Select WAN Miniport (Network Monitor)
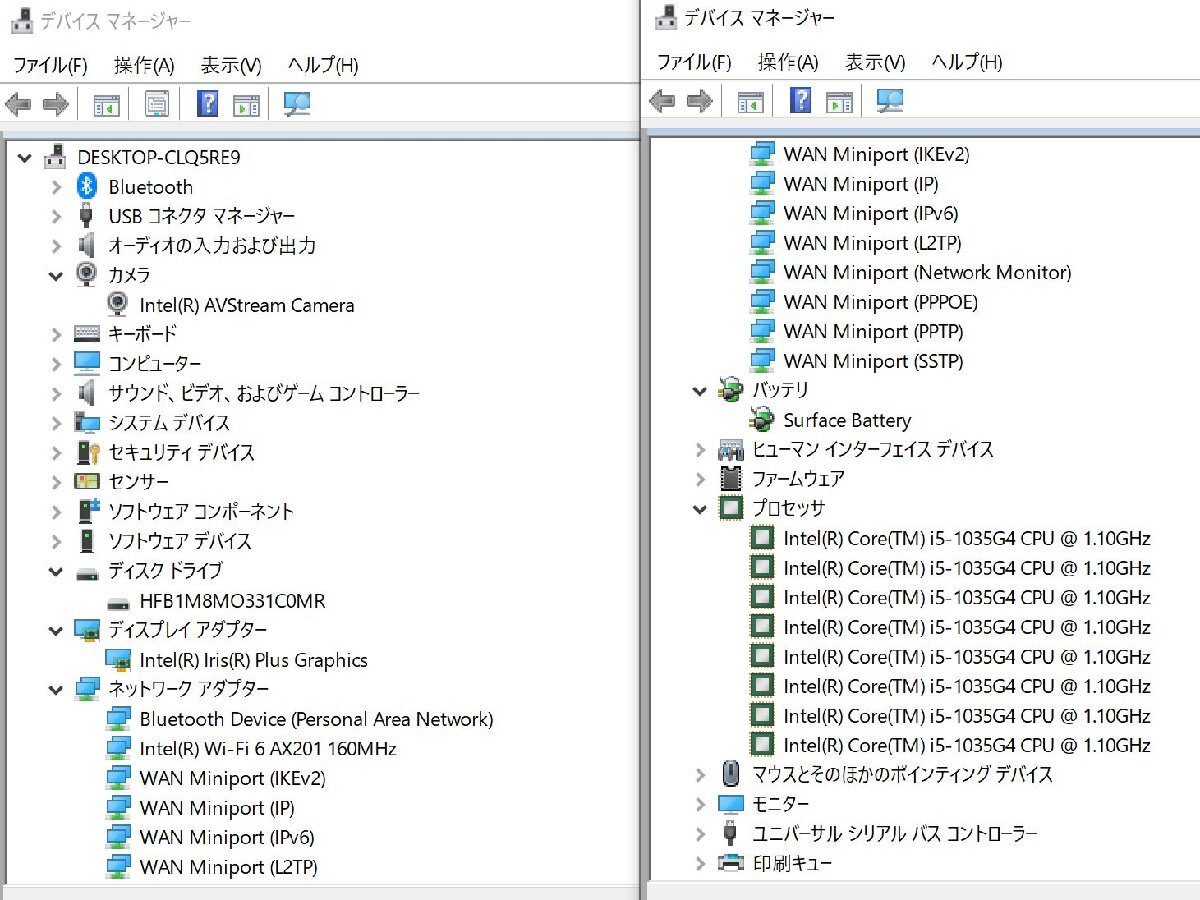Image resolution: width=1200 pixels, height=900 pixels. [927, 272]
